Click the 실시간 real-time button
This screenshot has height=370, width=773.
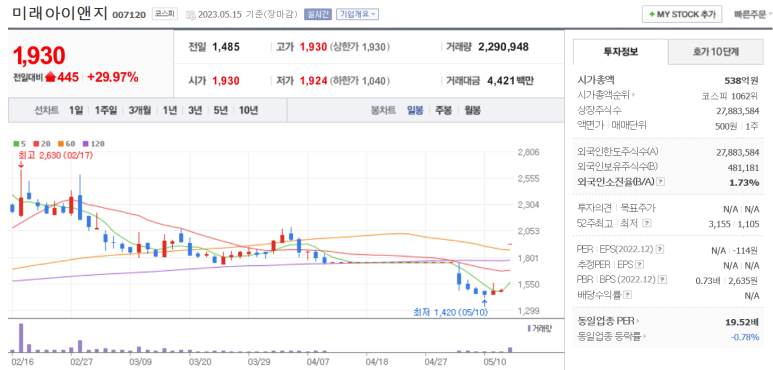(x=318, y=14)
